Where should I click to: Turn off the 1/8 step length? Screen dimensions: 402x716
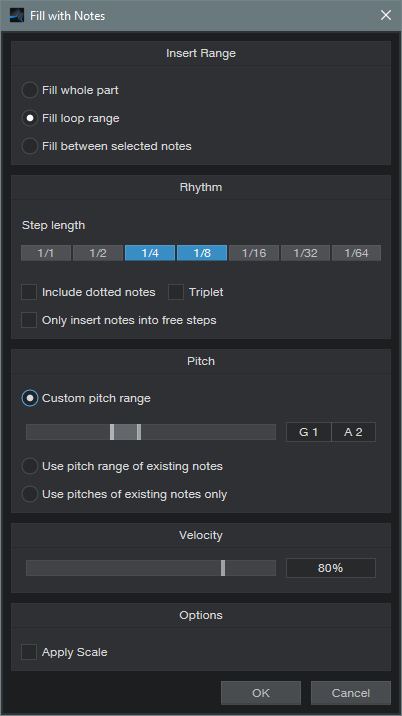(202, 253)
